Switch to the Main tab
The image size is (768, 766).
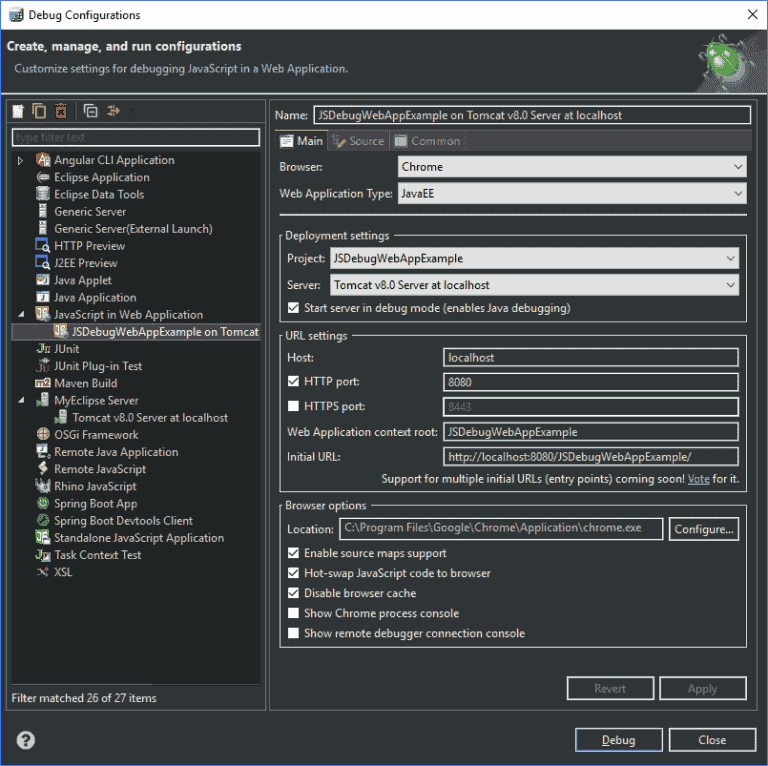coord(301,141)
